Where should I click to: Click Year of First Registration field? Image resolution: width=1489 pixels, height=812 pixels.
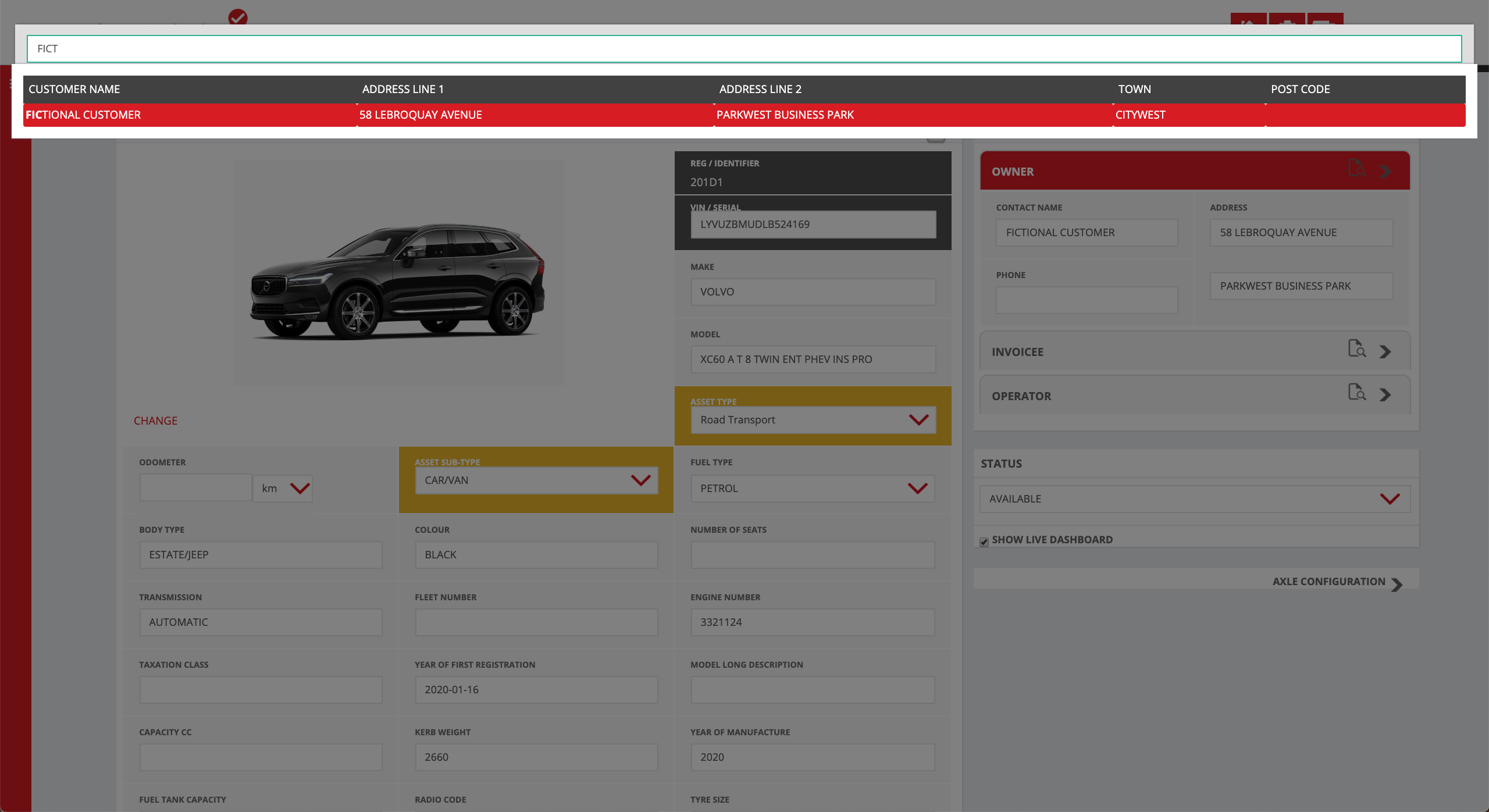[536, 690]
